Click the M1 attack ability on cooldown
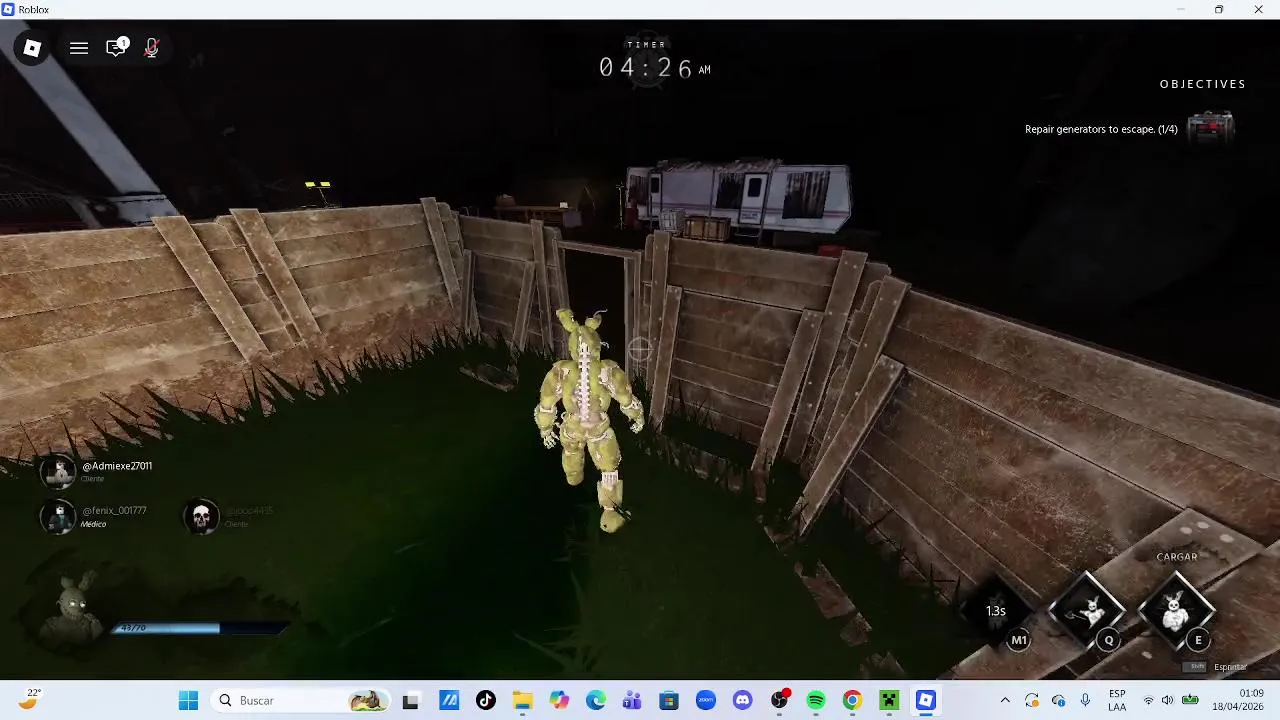This screenshot has height=720, width=1280. pos(997,612)
